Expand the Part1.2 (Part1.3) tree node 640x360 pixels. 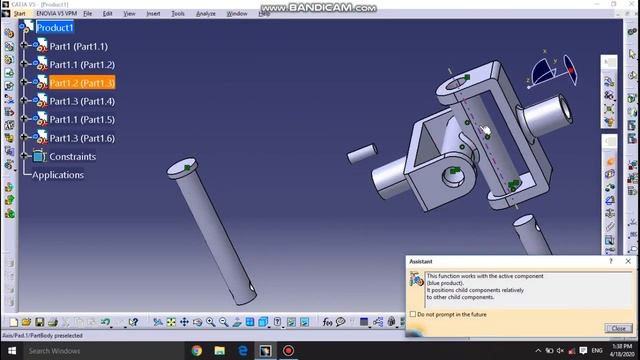(23, 82)
